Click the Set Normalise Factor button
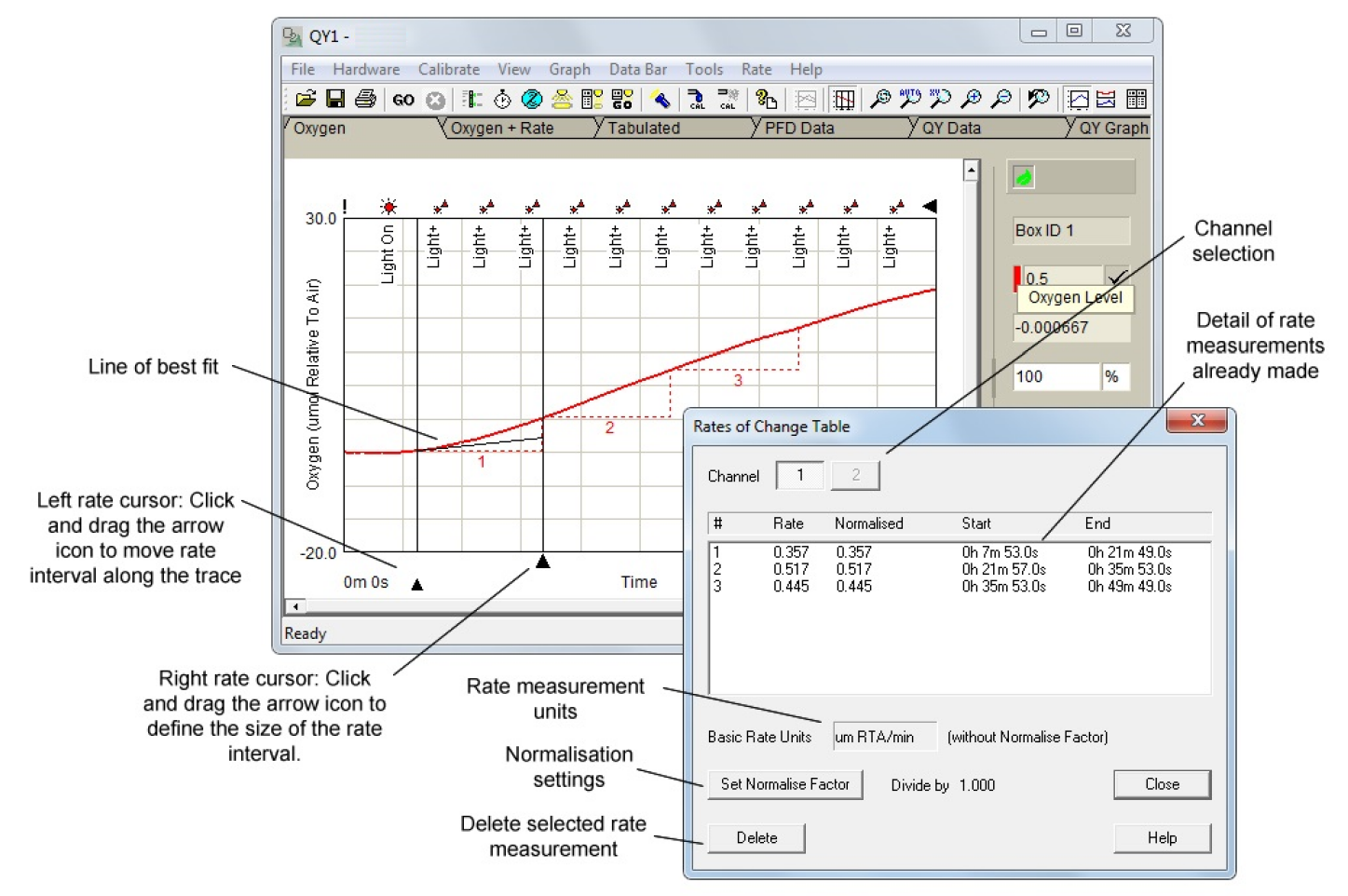Viewport: 1348px width, 896px height. 784,784
